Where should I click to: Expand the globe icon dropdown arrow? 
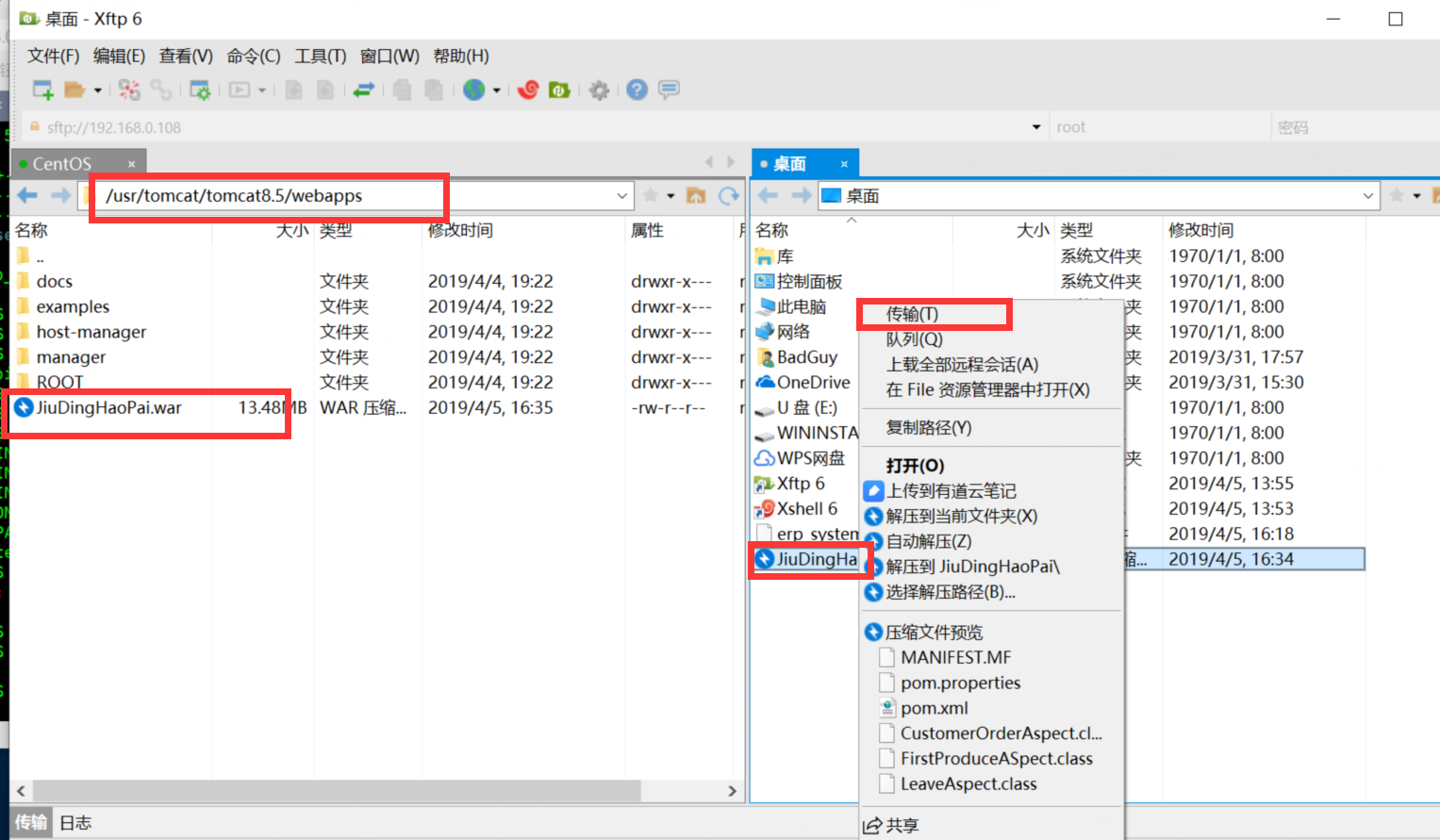[497, 91]
